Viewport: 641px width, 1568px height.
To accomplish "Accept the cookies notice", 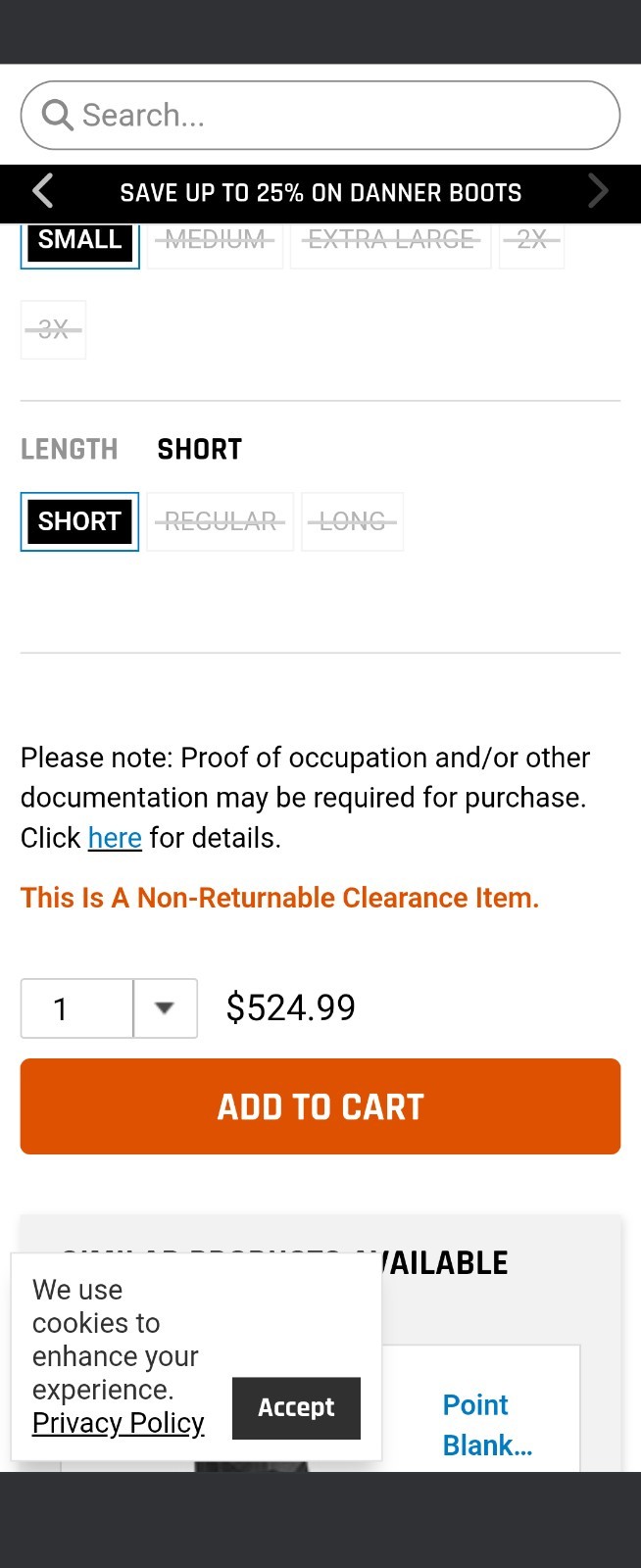I will 296,1408.
